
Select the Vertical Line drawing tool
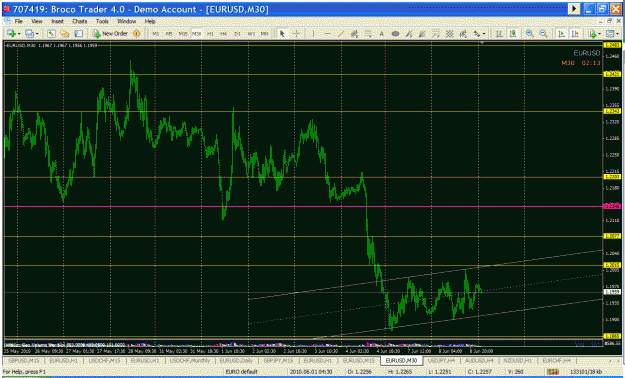coord(313,34)
